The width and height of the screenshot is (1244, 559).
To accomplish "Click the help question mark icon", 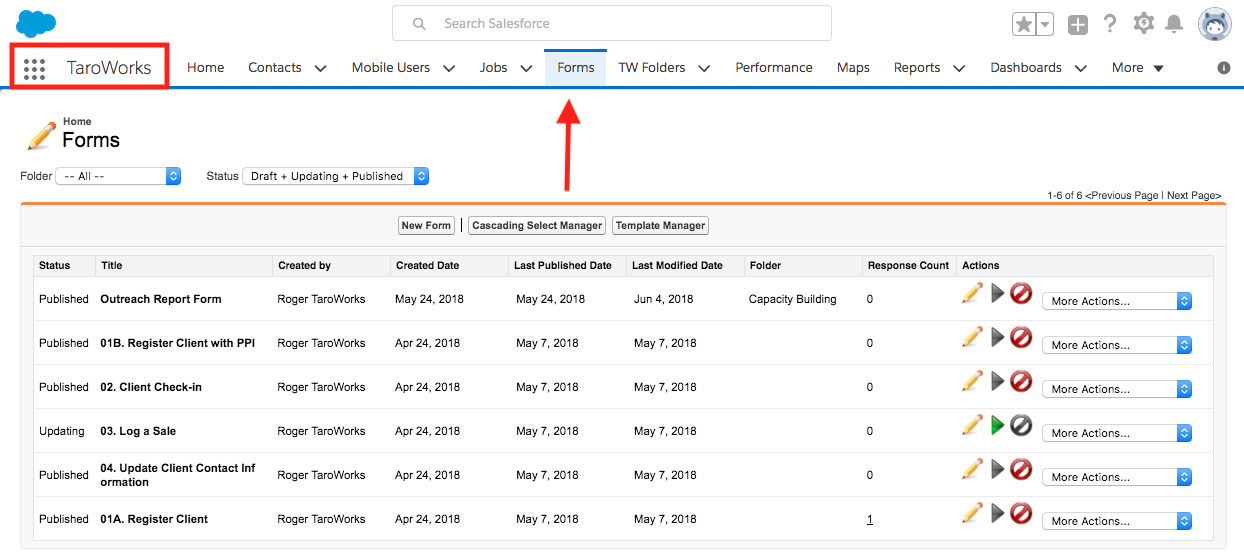I will tap(1110, 24).
